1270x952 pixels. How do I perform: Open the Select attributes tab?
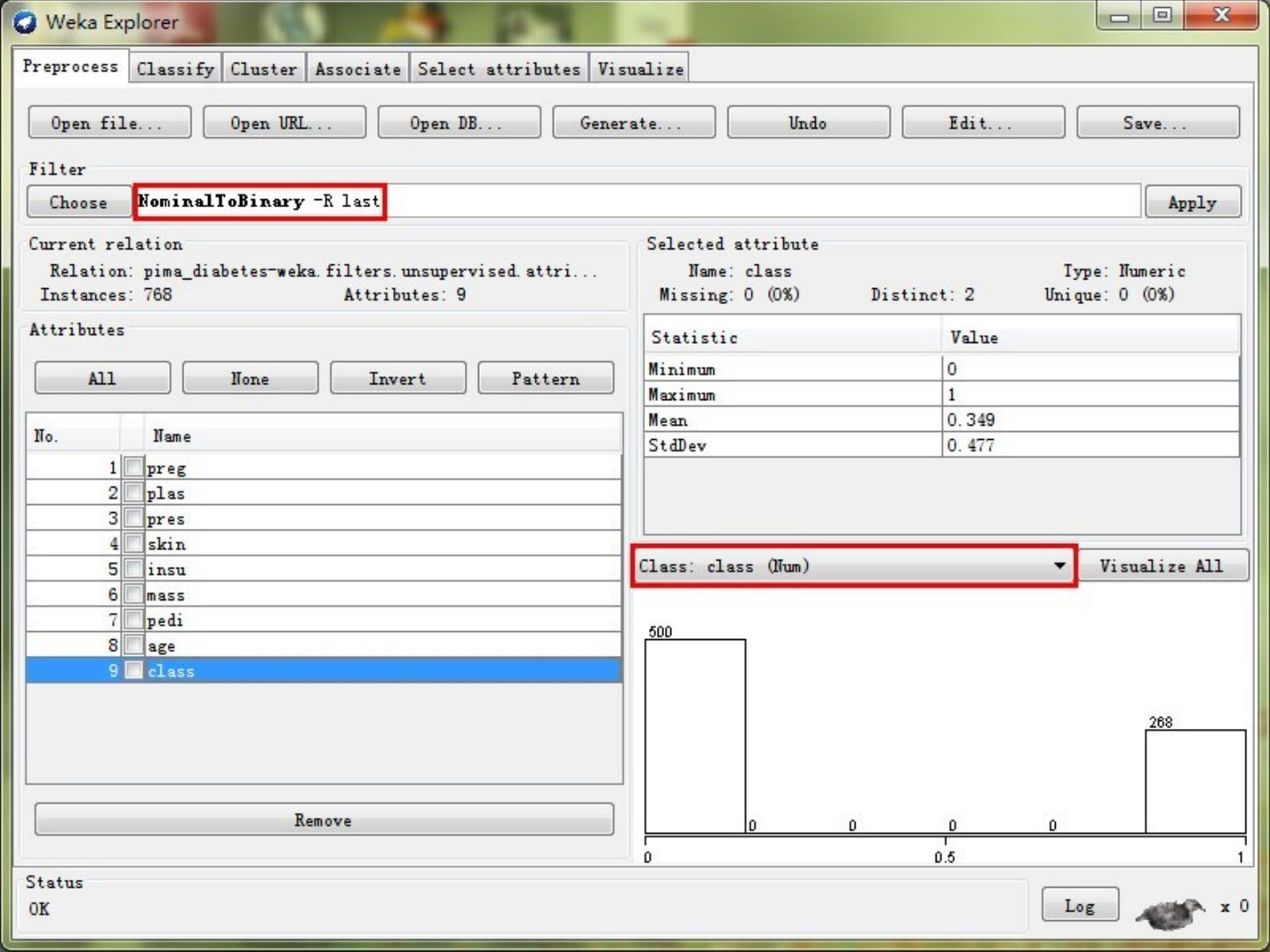coord(498,69)
